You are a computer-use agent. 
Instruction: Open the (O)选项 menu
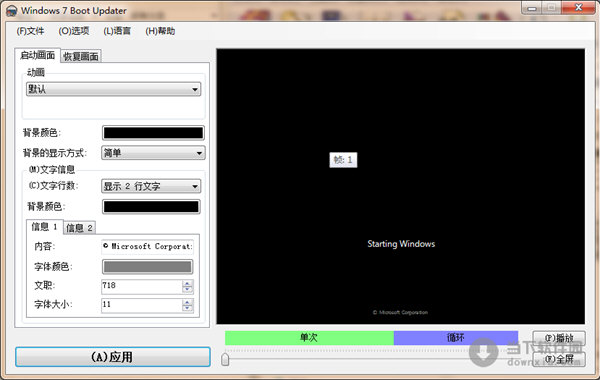pos(74,31)
